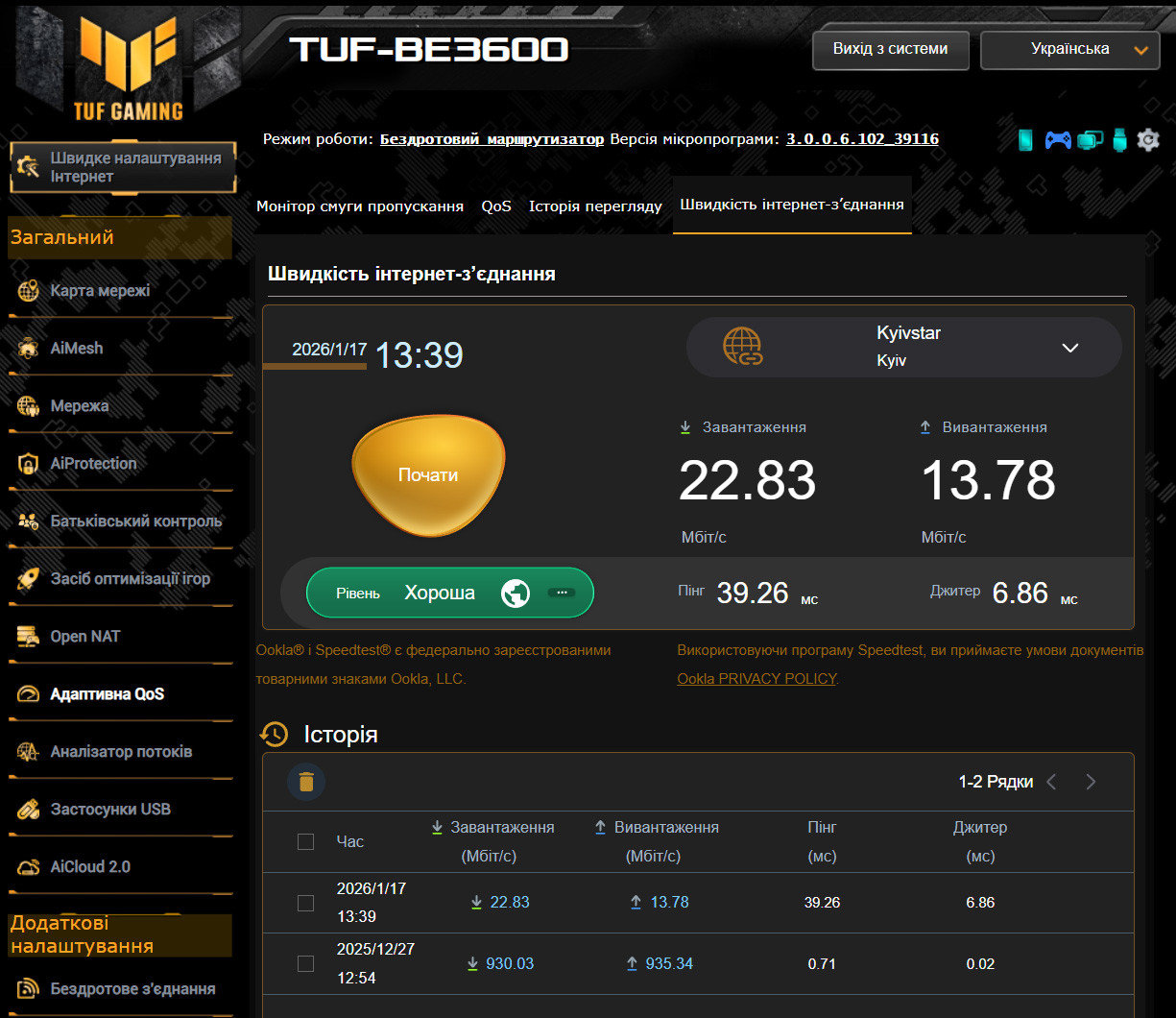Screen dimensions: 1176x1018
Task: Click the Рівень Хороша quality badge
Action: [450, 594]
